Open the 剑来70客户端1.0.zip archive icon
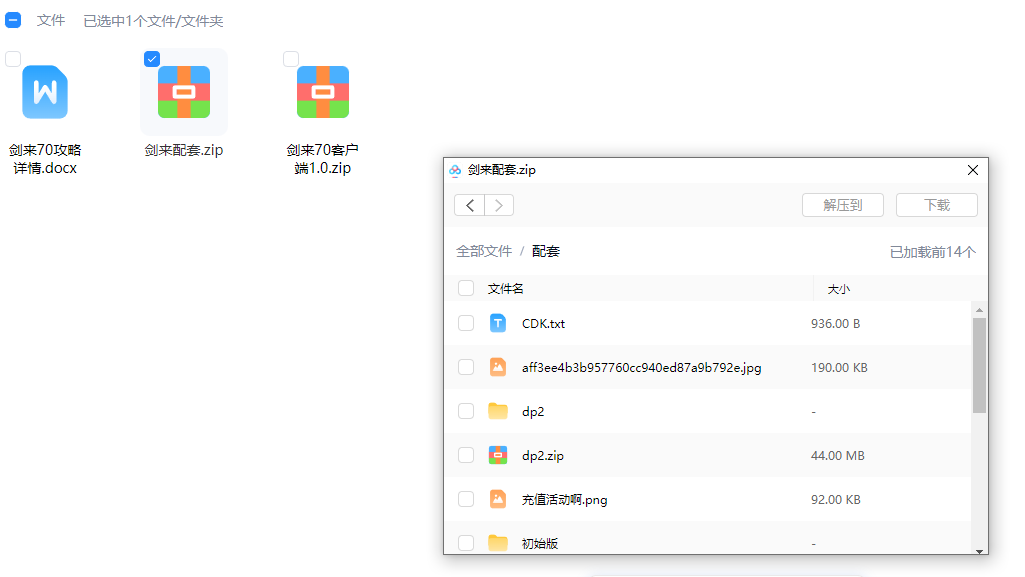Screen dimensions: 1025x577 [x=322, y=92]
